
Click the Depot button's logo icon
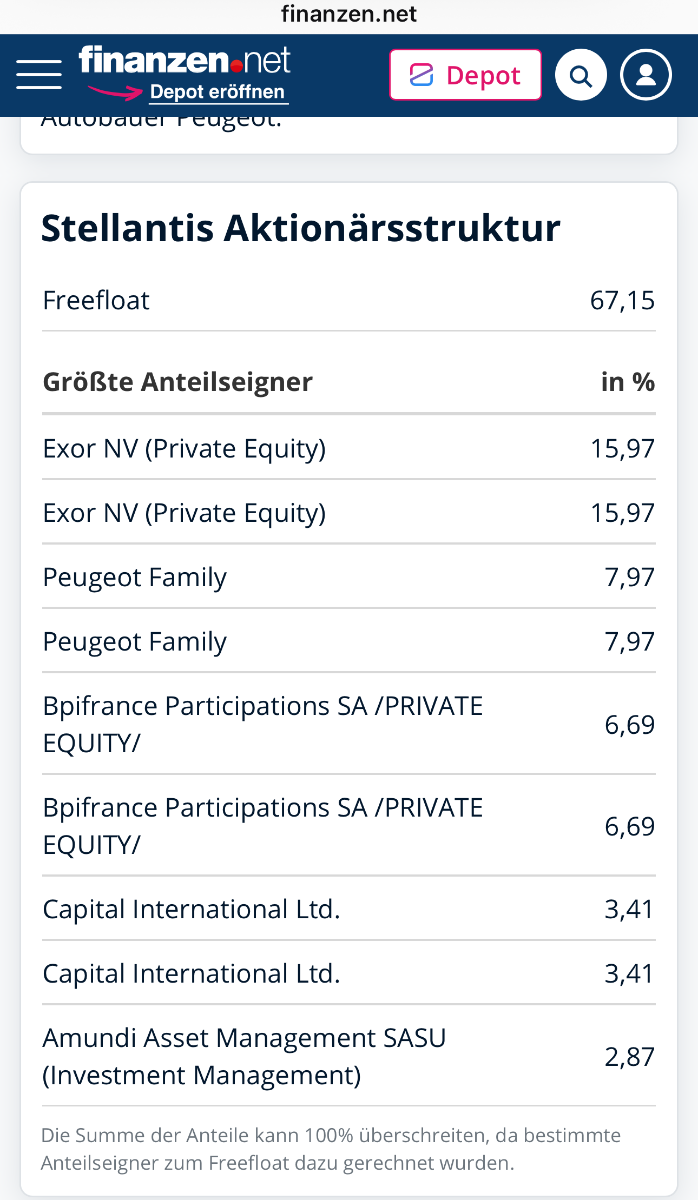[422, 75]
